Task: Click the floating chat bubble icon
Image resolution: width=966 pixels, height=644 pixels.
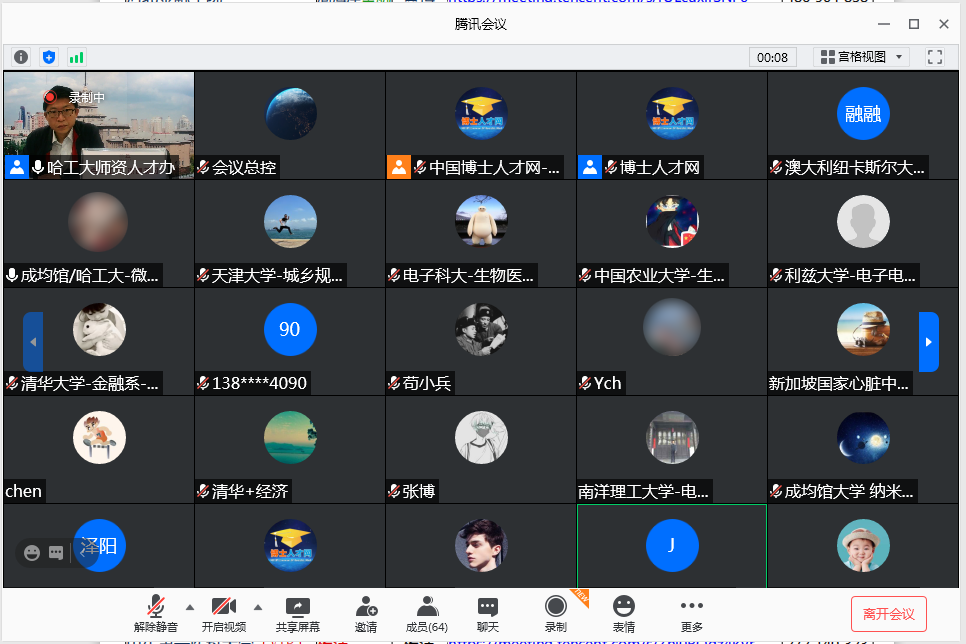Action: click(x=56, y=553)
